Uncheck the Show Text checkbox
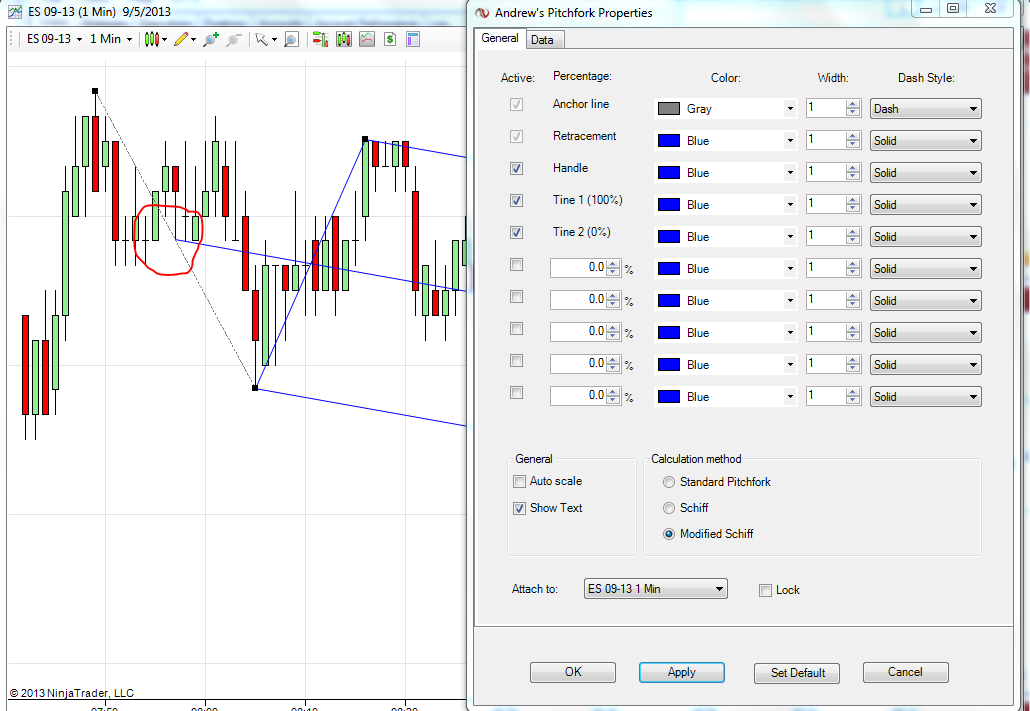Image resolution: width=1030 pixels, height=711 pixels. tap(520, 508)
